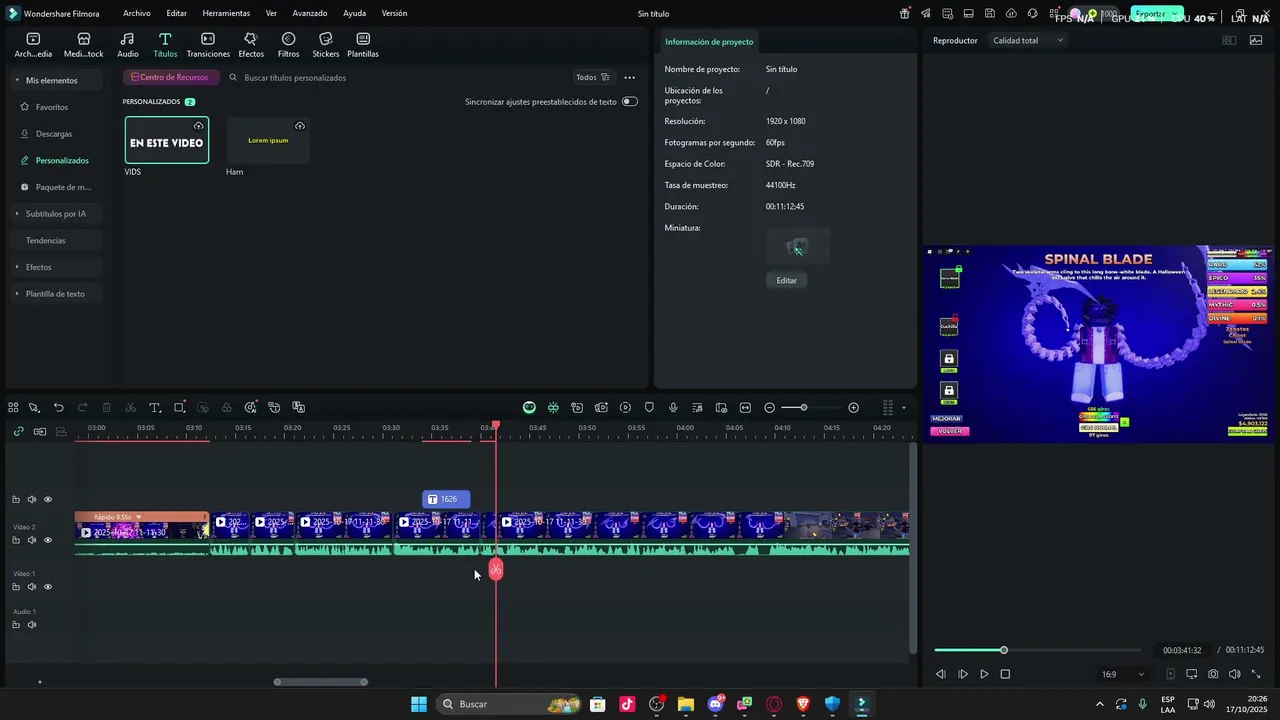Viewport: 1280px width, 720px height.
Task: Click the marker shield icon in timeline toolbar
Action: click(649, 407)
